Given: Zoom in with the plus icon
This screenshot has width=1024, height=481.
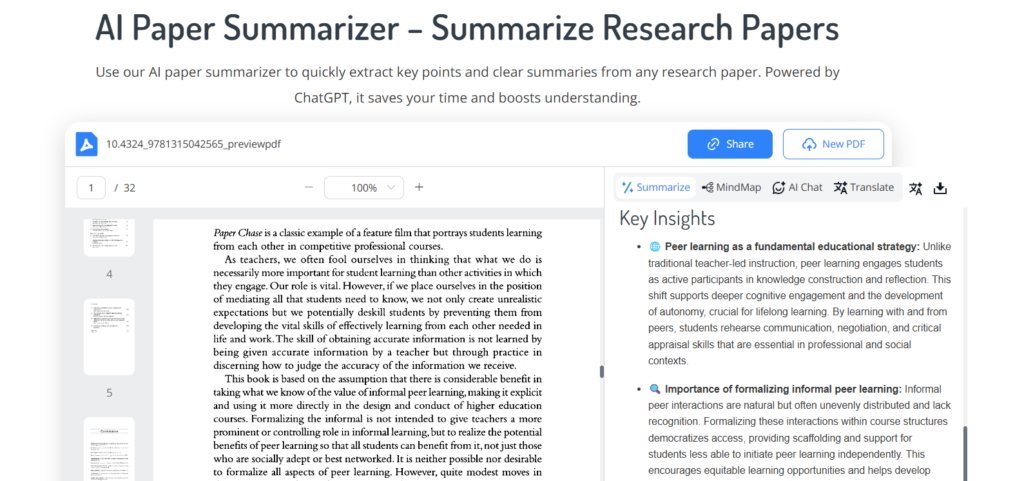Looking at the screenshot, I should click(419, 187).
